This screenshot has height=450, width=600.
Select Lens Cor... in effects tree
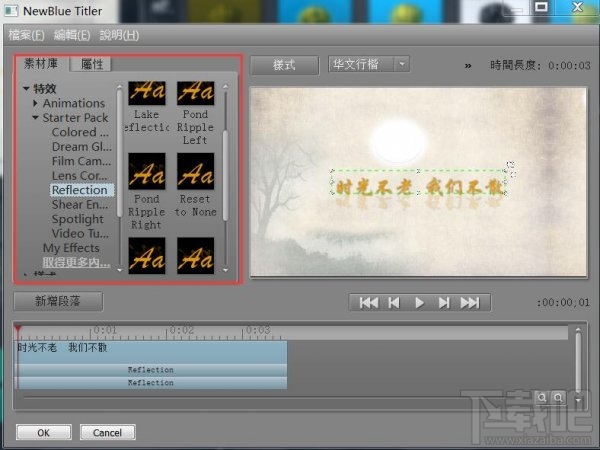[x=80, y=176]
